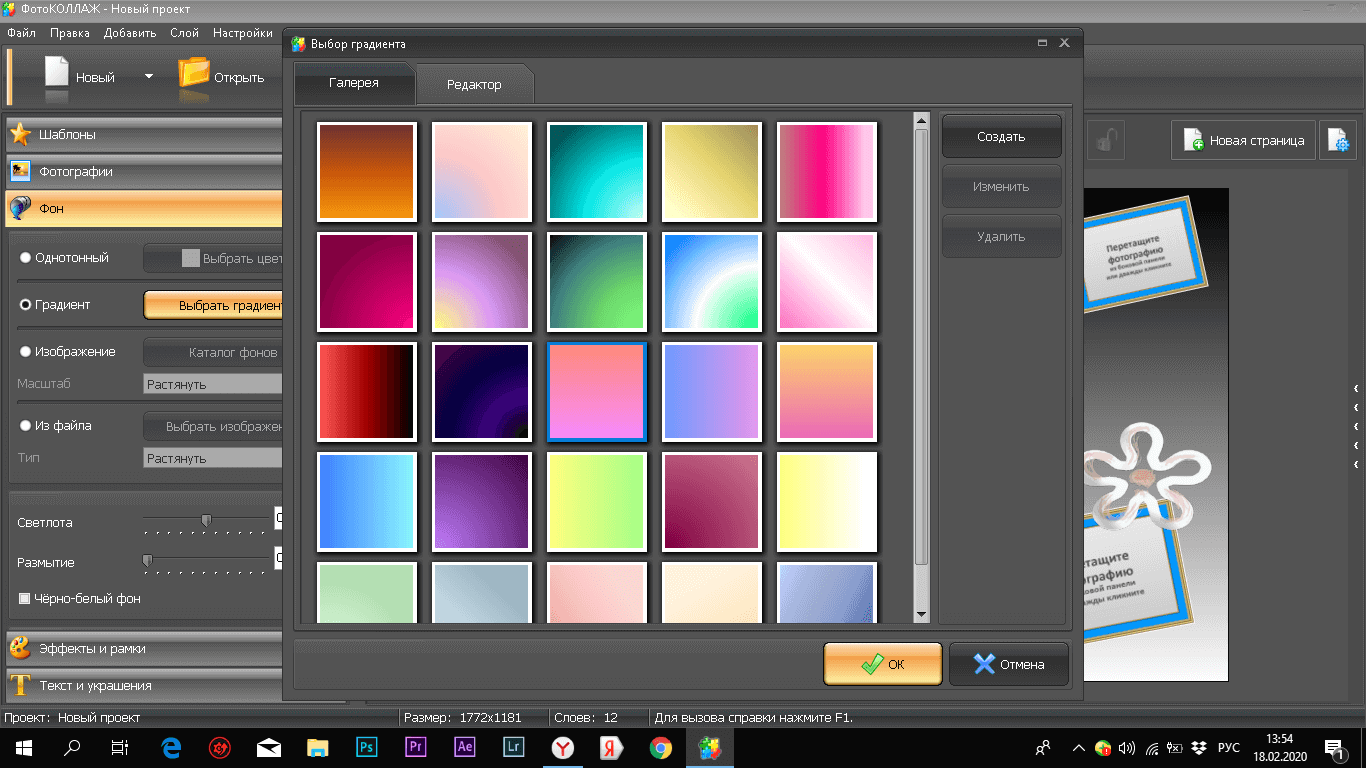Click the Выбрать градиент button

[214, 305]
